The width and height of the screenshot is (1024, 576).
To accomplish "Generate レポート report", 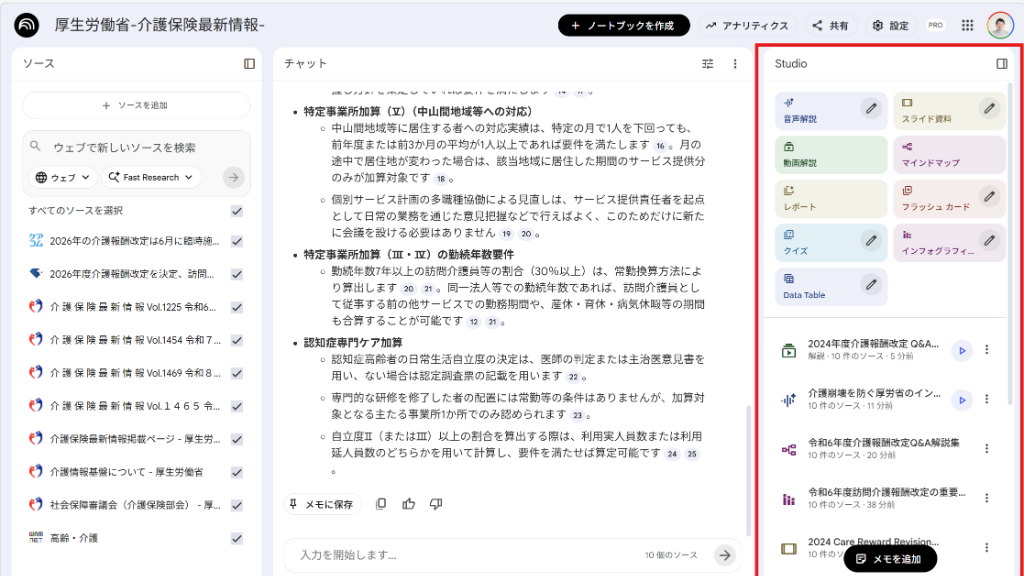I will tap(831, 198).
